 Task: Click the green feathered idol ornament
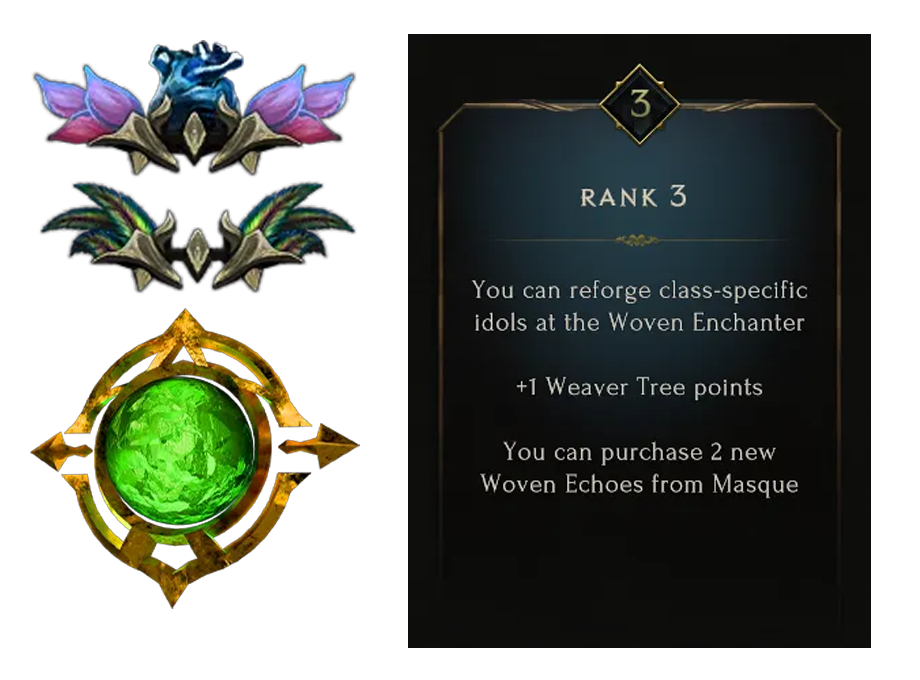(x=198, y=237)
